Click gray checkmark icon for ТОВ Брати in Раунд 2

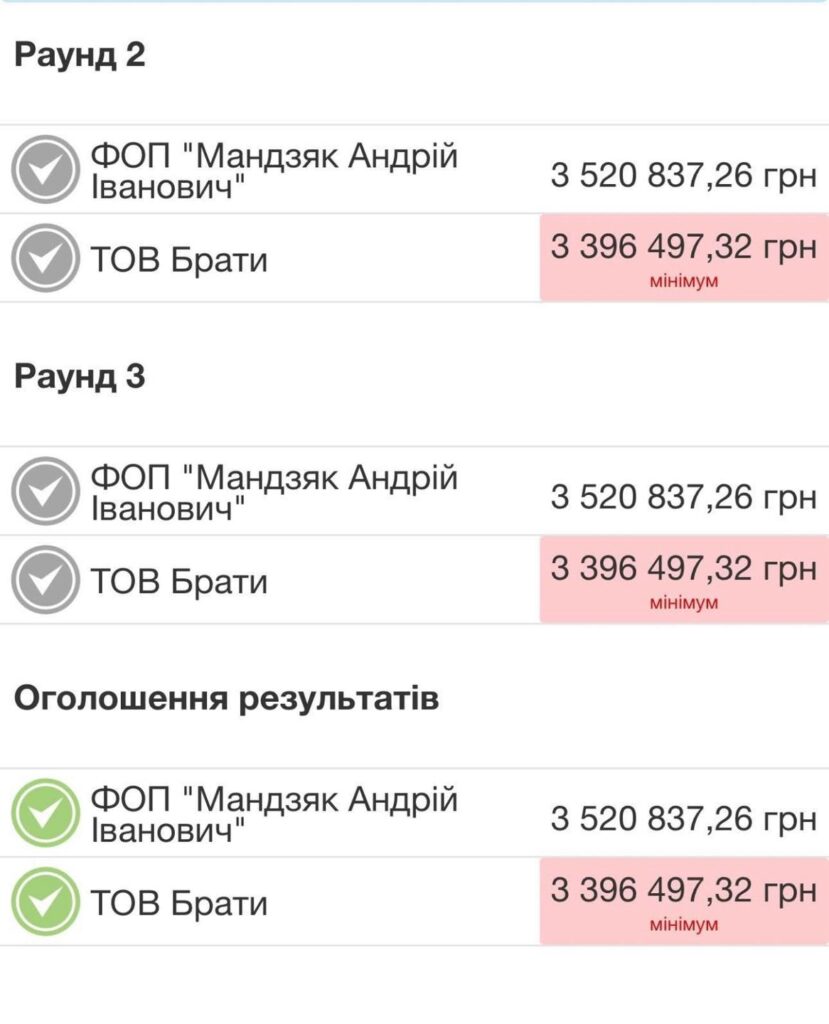[45, 258]
